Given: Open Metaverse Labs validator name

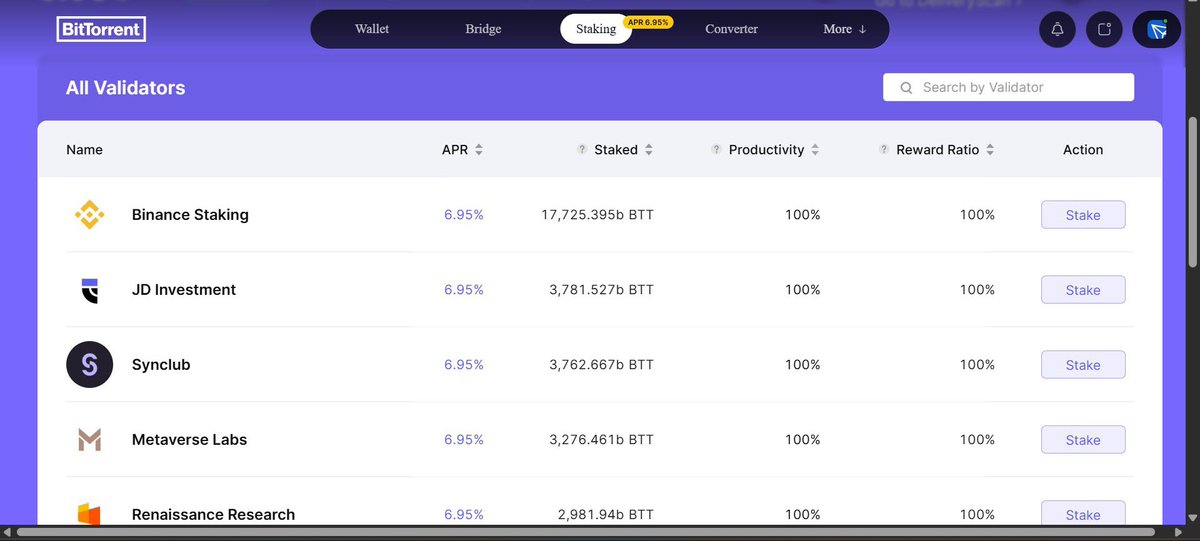Looking at the screenshot, I should 189,440.
